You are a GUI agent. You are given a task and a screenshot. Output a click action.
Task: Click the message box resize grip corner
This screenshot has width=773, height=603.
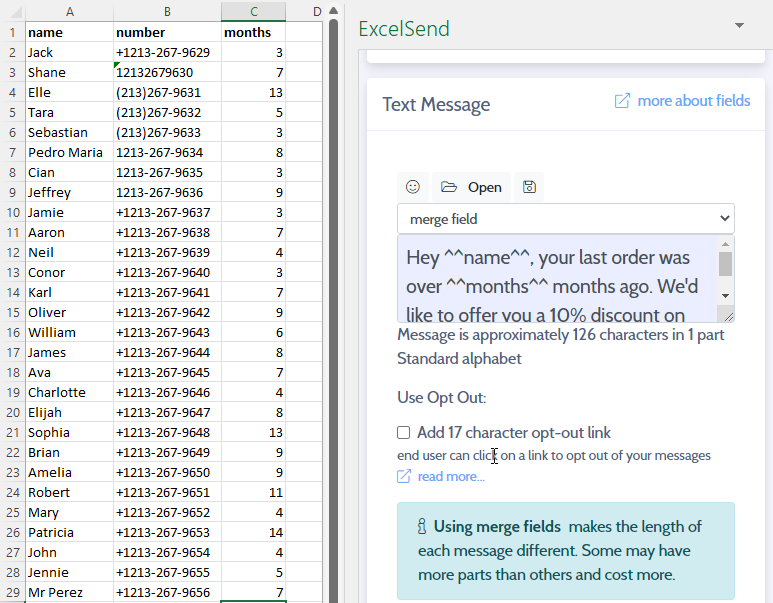tap(729, 317)
